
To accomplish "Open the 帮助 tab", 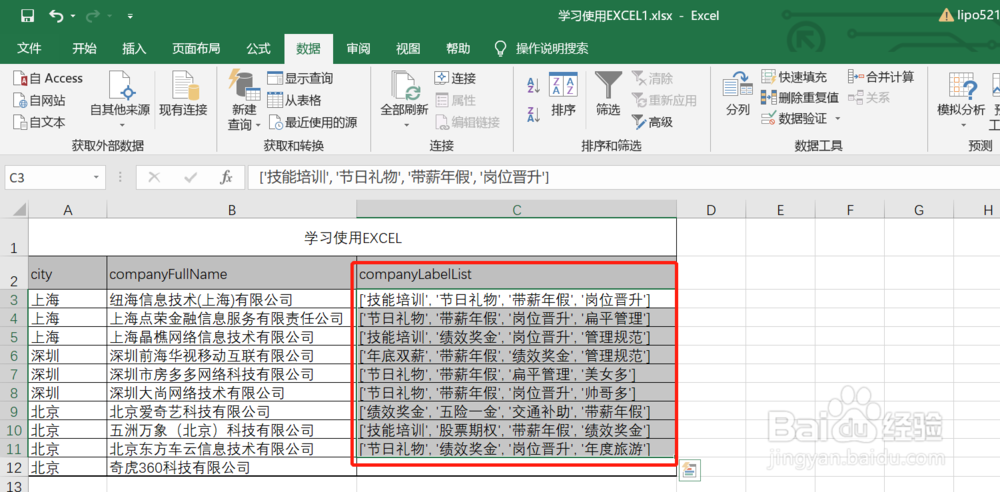I will 458,48.
